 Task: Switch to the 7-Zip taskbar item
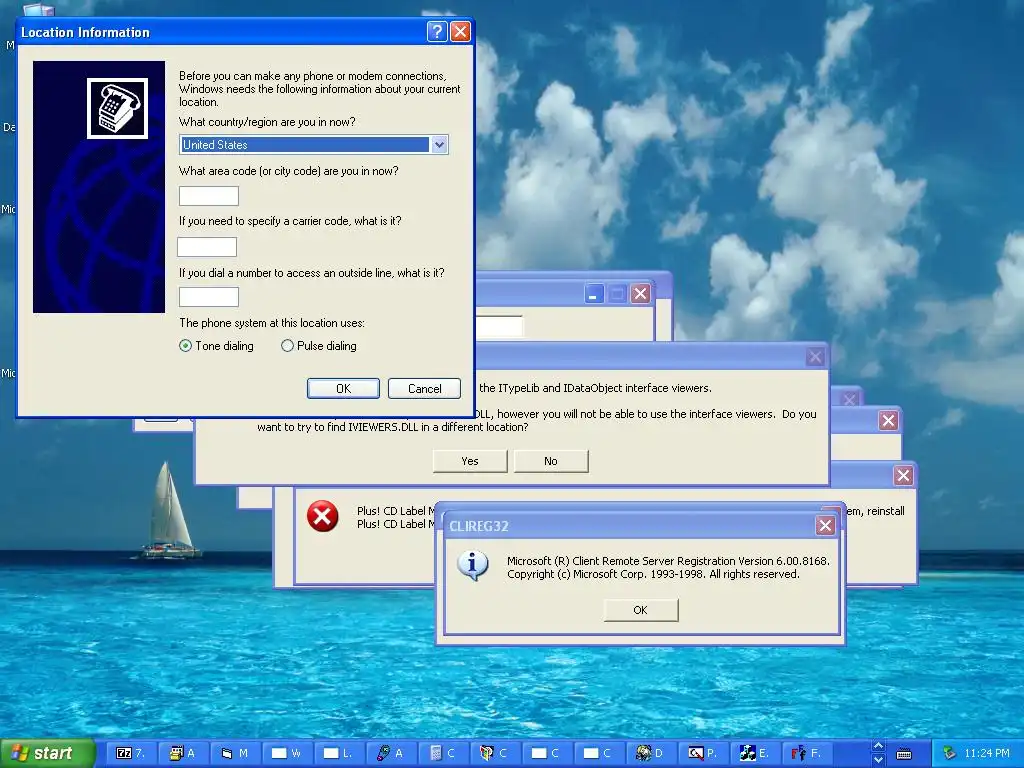(x=130, y=753)
